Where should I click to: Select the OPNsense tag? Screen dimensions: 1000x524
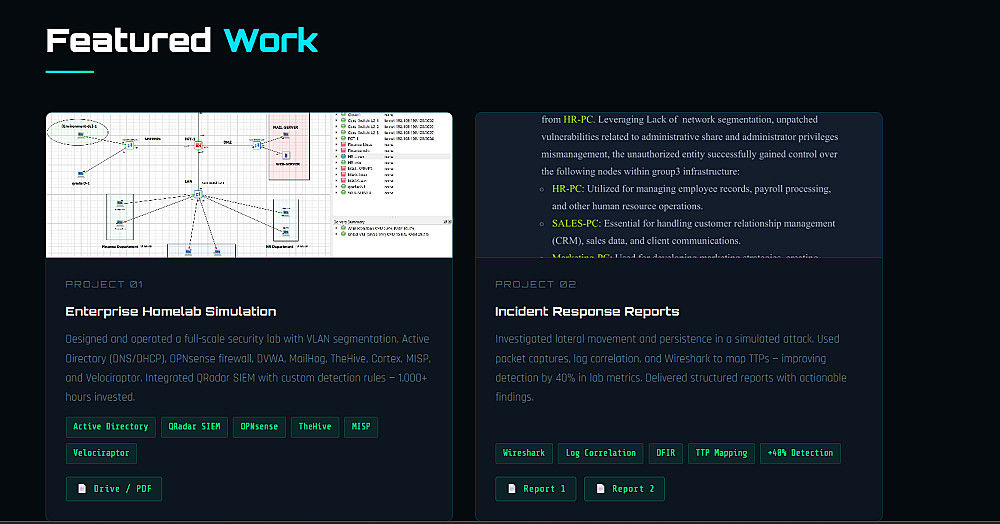(260, 426)
